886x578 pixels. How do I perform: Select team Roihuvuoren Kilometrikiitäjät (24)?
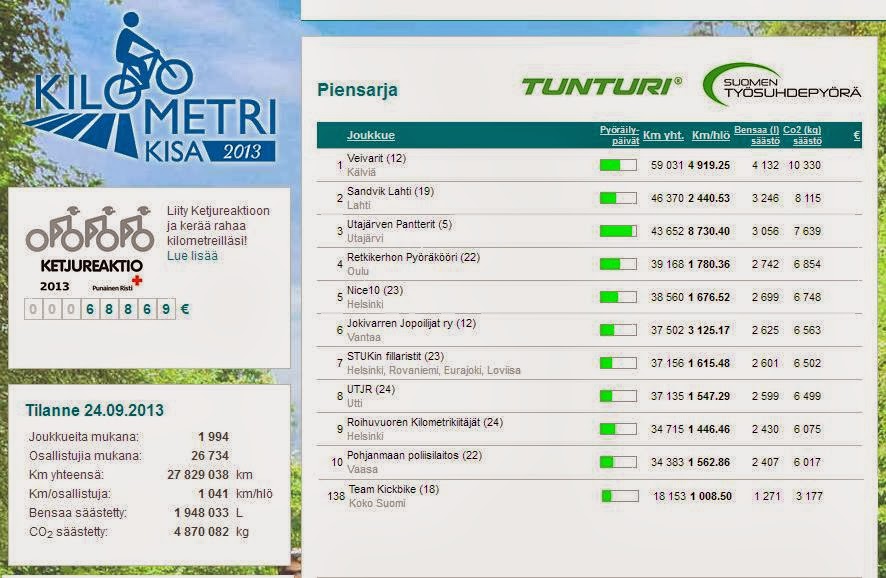(425, 422)
